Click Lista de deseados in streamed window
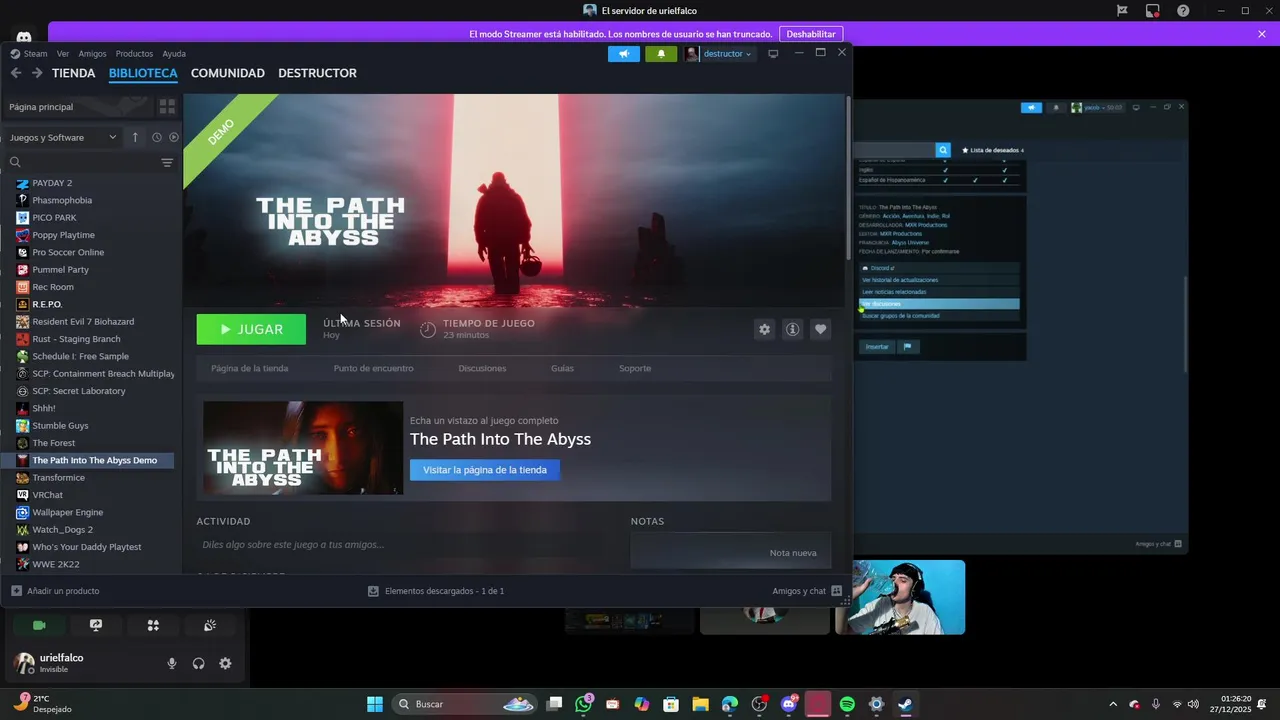 (x=993, y=150)
